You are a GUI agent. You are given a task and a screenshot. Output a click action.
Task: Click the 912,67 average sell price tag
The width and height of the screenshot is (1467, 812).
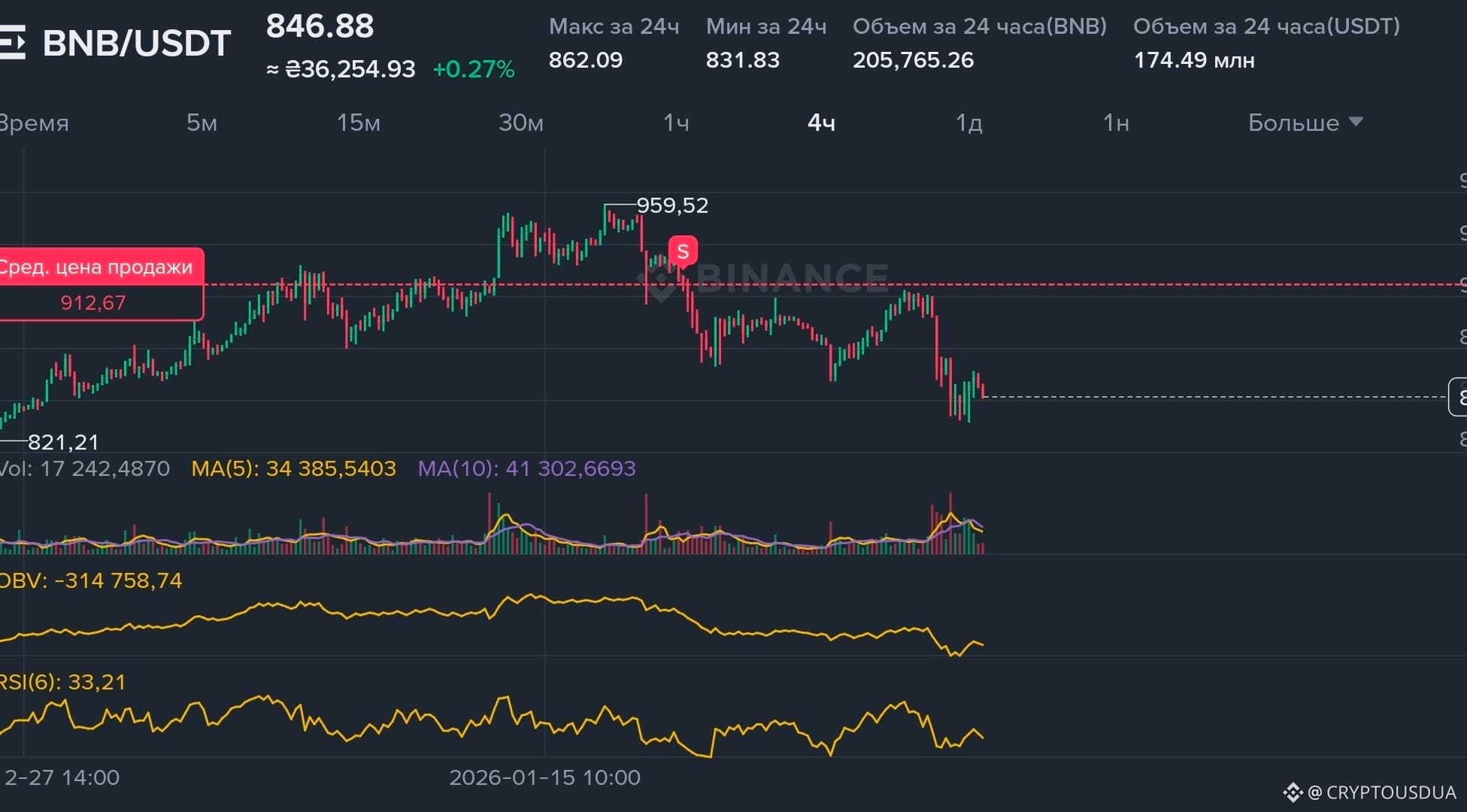[x=93, y=303]
